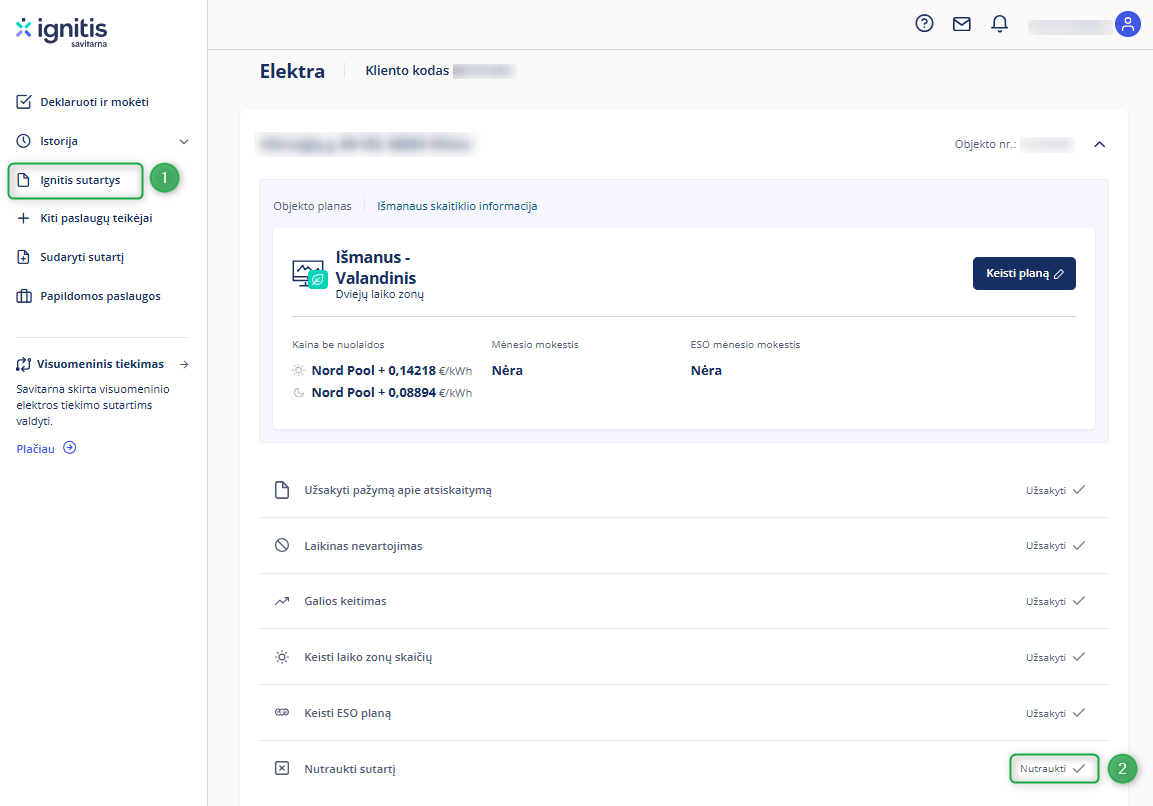Click the Keisti ESO planą label
The image size is (1153, 806).
click(x=347, y=713)
